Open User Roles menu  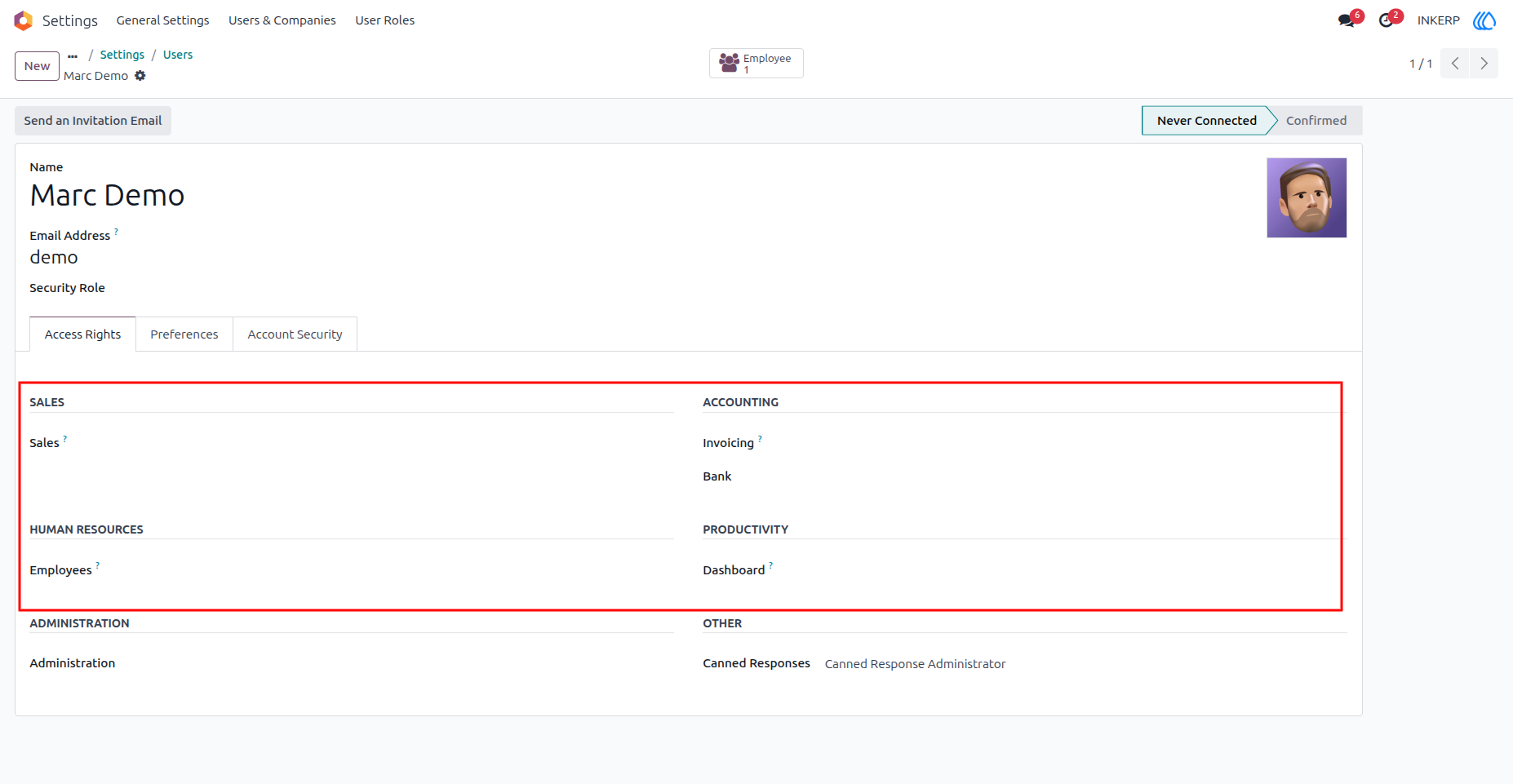point(385,20)
